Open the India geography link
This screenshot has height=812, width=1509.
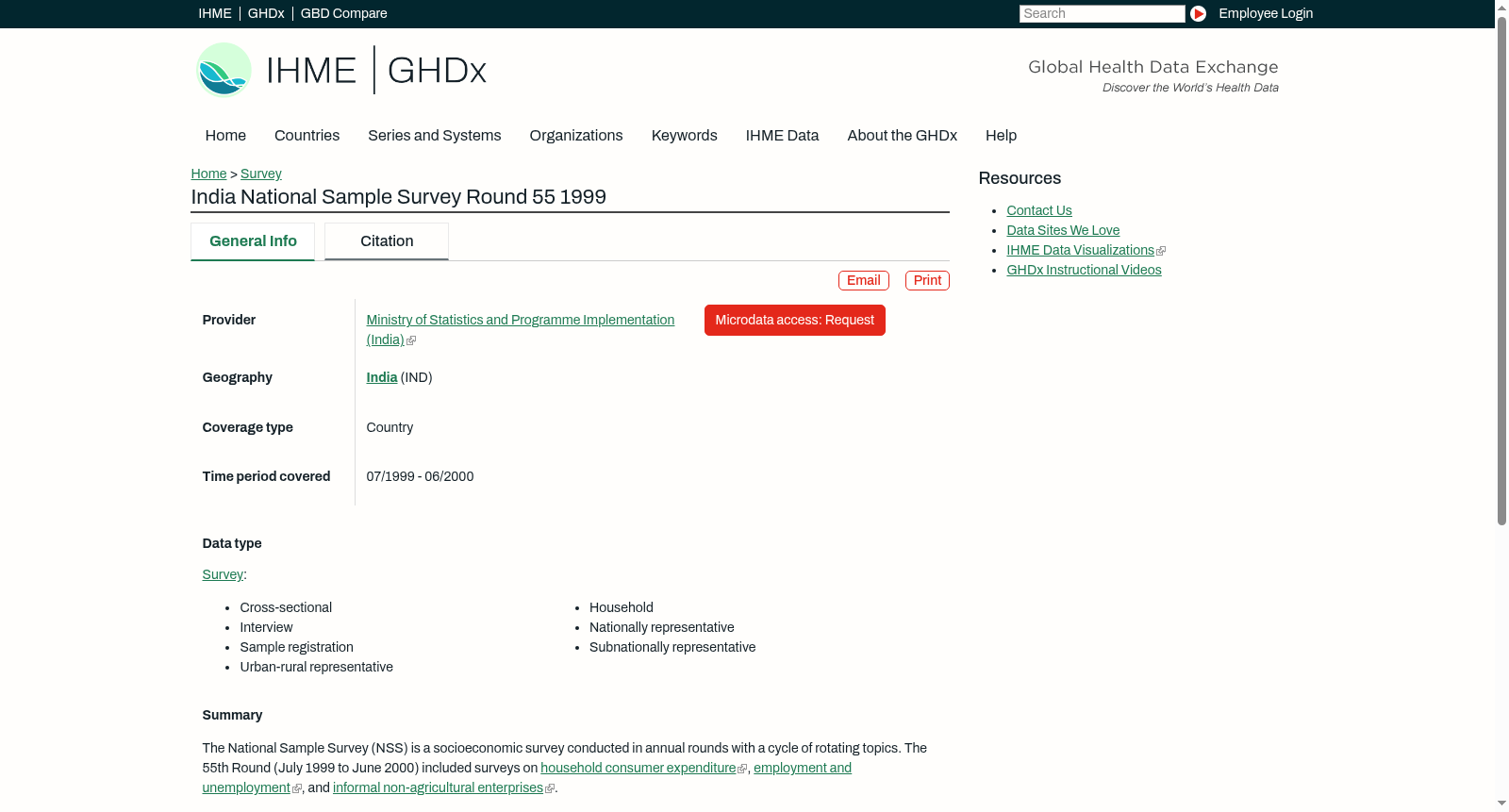[x=382, y=377]
